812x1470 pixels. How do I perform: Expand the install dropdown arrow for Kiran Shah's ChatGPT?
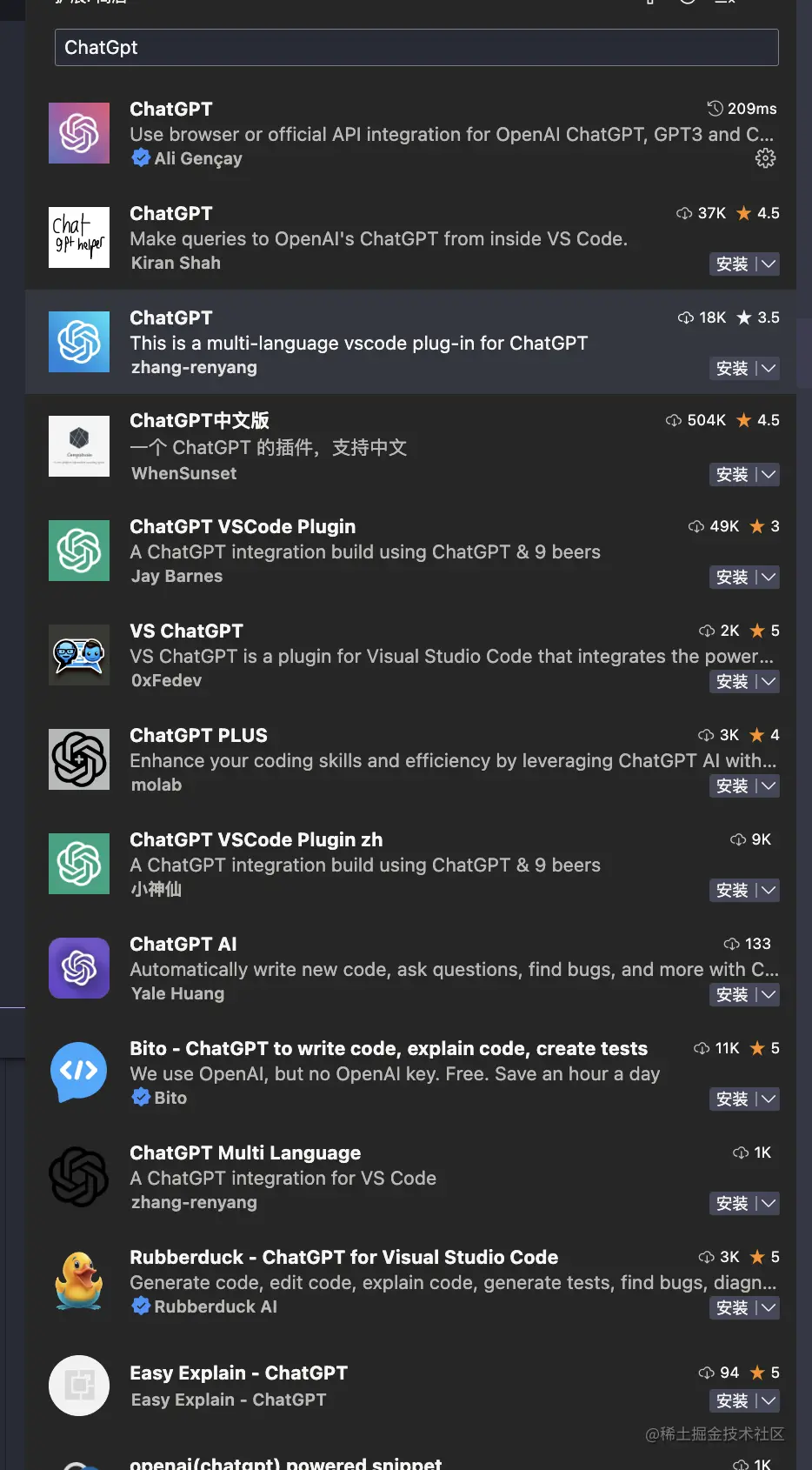point(769,264)
